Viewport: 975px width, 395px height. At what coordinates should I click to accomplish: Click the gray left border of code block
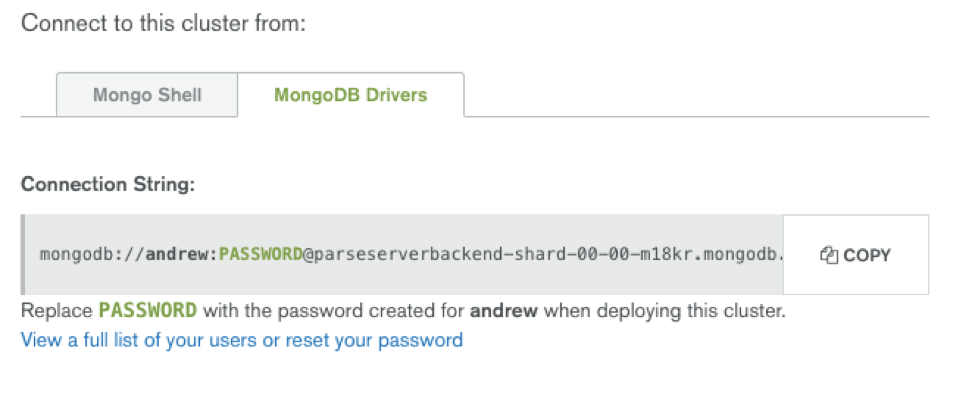23,255
